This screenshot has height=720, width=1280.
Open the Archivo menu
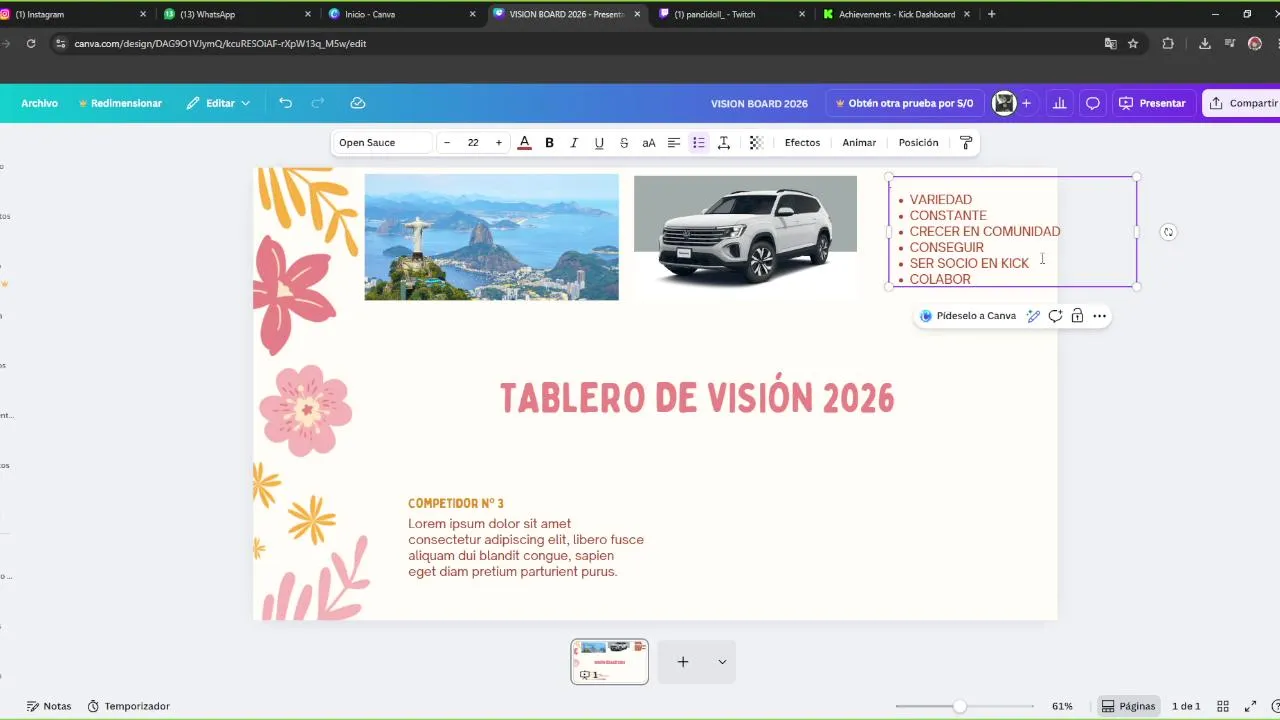pos(40,103)
